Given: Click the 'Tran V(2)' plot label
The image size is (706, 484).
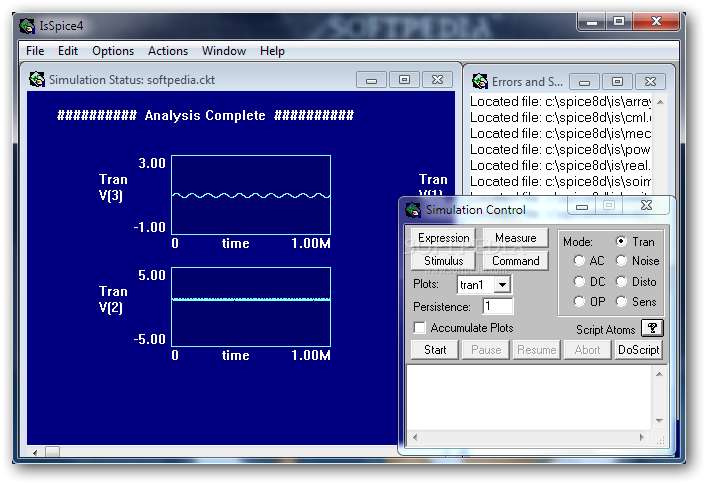Looking at the screenshot, I should (x=113, y=299).
